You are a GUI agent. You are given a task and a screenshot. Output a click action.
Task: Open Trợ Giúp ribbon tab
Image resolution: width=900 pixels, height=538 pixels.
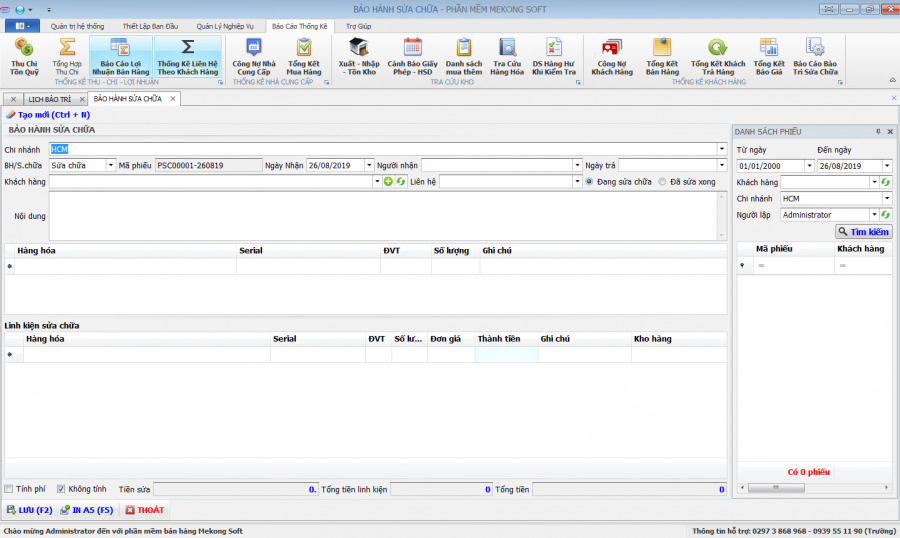[x=358, y=26]
